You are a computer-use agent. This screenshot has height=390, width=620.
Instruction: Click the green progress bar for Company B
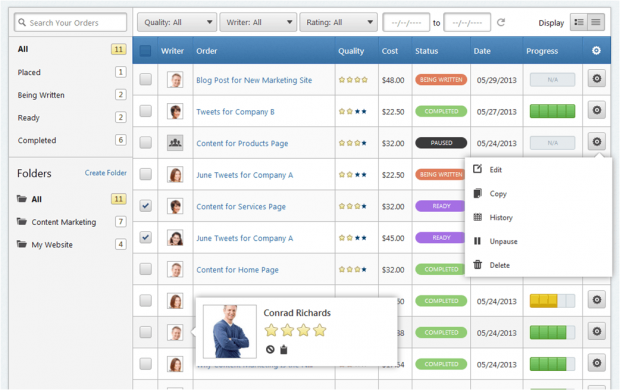click(552, 111)
